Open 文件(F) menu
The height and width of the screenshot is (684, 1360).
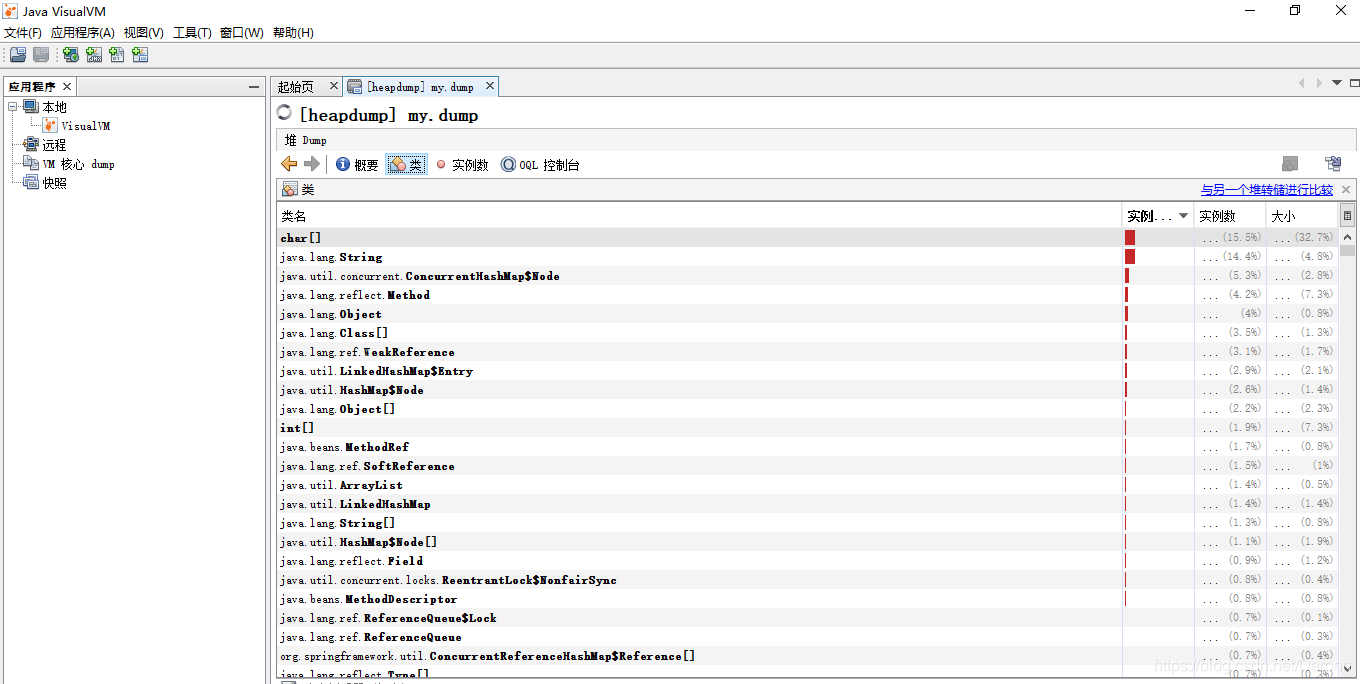(23, 33)
